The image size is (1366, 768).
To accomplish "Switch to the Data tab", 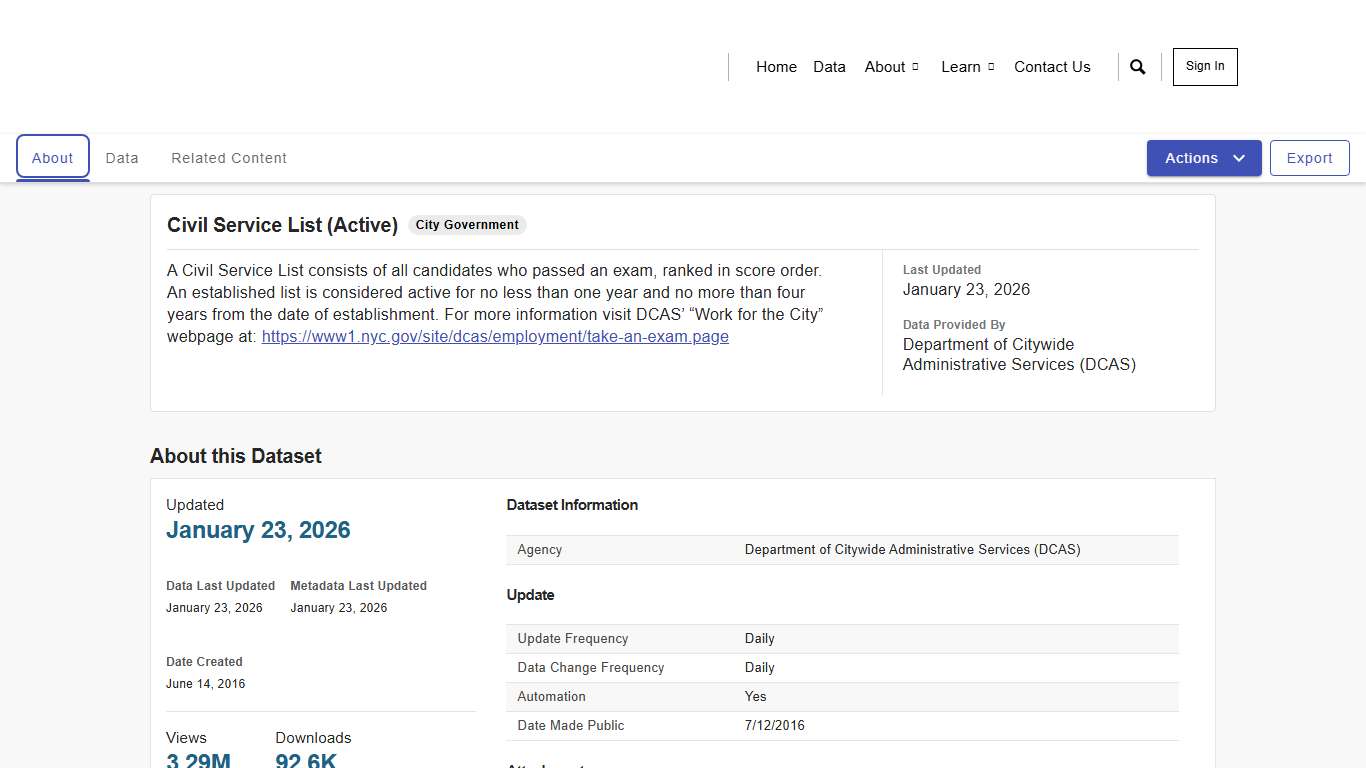I will pyautogui.click(x=122, y=158).
